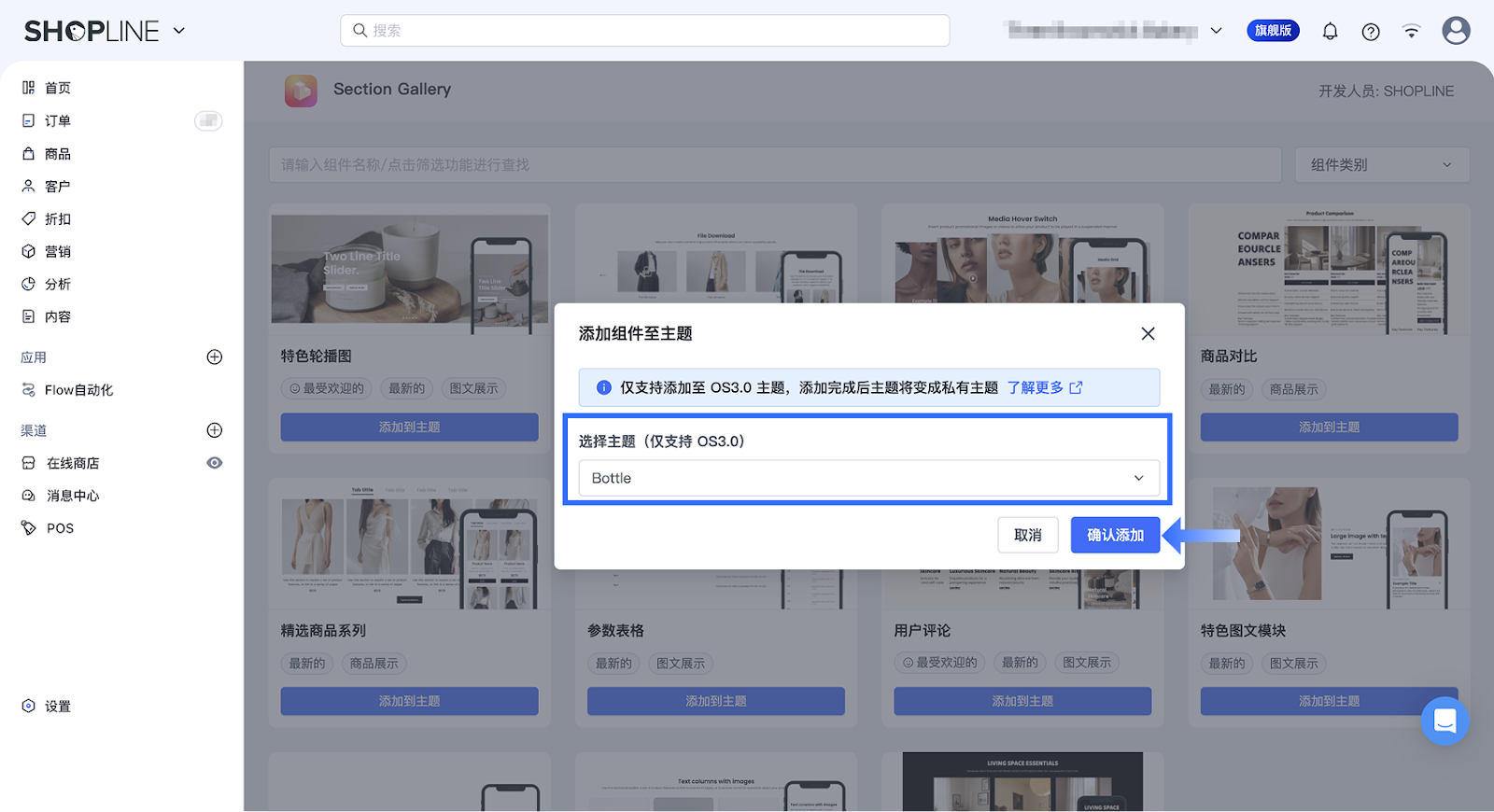The height and width of the screenshot is (812, 1494).
Task: Click 商品展示 tag under 商品对比
Action: pyautogui.click(x=1294, y=389)
